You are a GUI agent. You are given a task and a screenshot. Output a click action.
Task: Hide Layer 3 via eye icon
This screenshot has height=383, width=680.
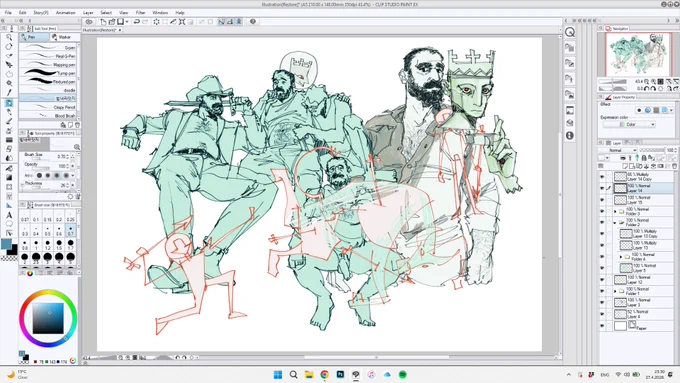[x=602, y=302]
